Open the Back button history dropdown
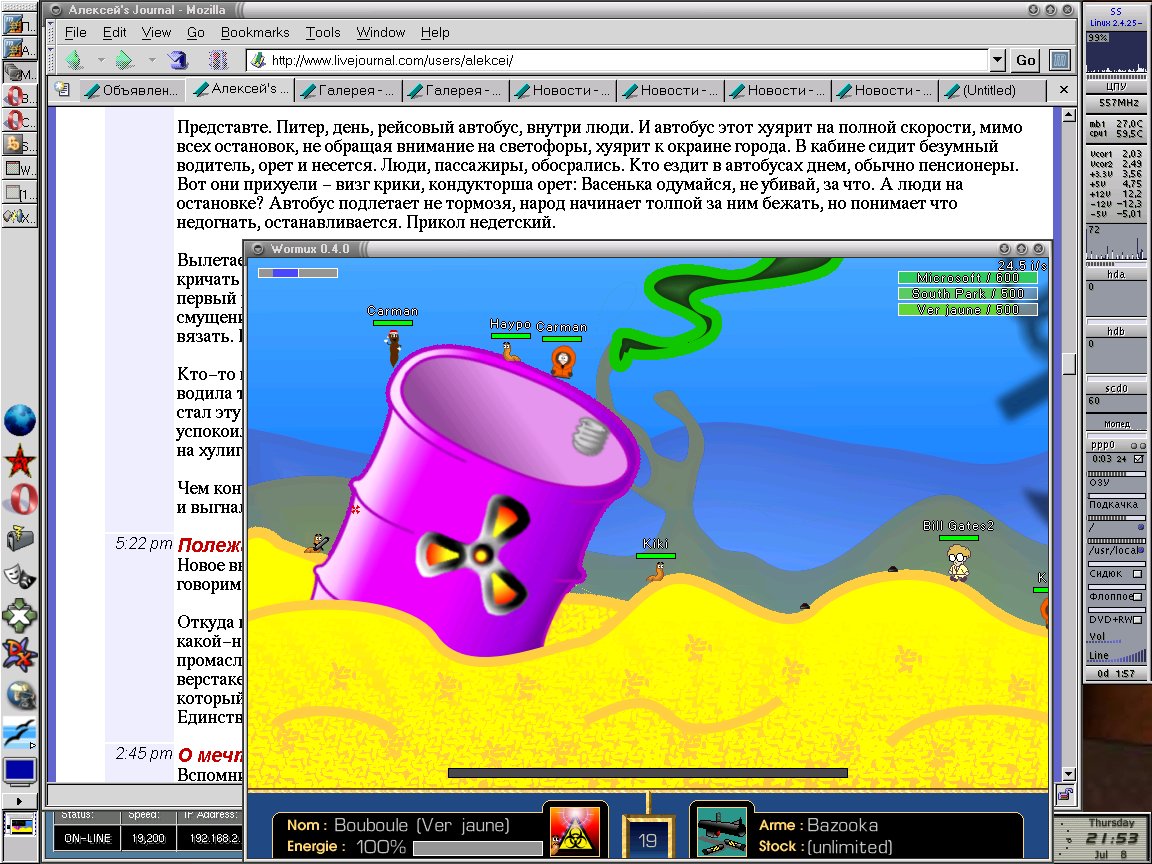The height and width of the screenshot is (864, 1152). tap(101, 60)
